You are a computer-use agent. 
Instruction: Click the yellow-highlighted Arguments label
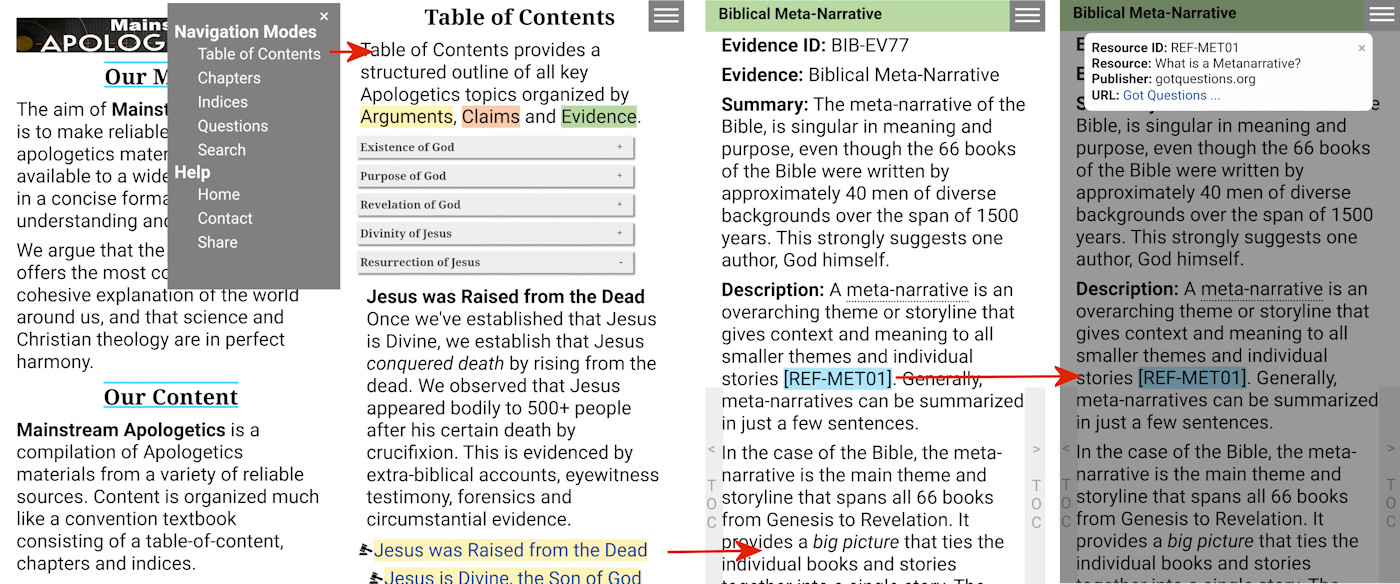pyautogui.click(x=406, y=117)
